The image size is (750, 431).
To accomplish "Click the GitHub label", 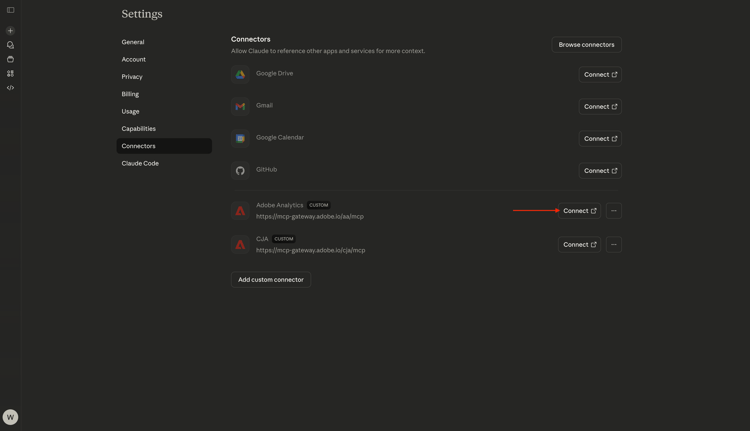I will click(x=266, y=169).
